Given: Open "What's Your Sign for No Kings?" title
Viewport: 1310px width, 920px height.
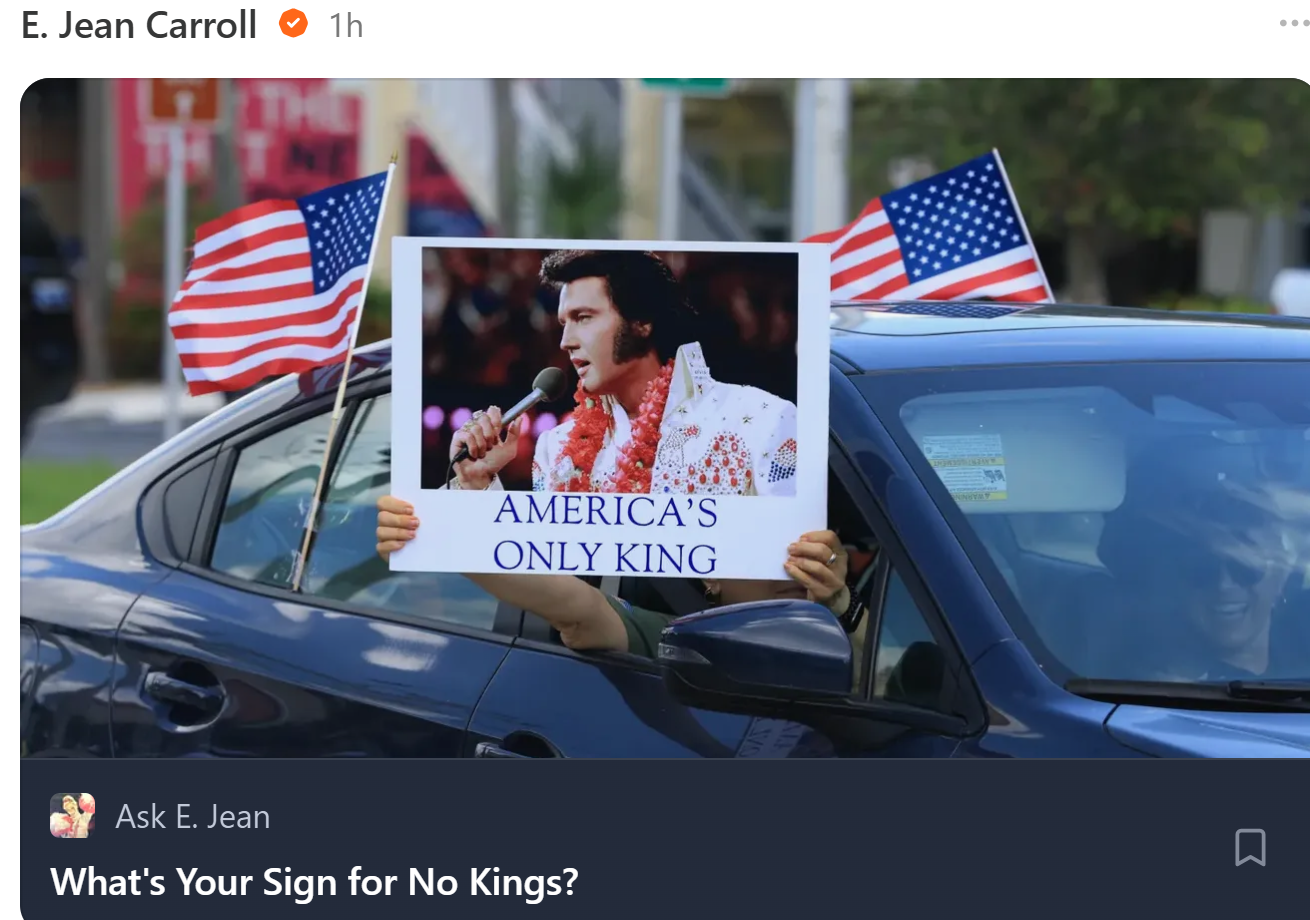Looking at the screenshot, I should tap(314, 881).
